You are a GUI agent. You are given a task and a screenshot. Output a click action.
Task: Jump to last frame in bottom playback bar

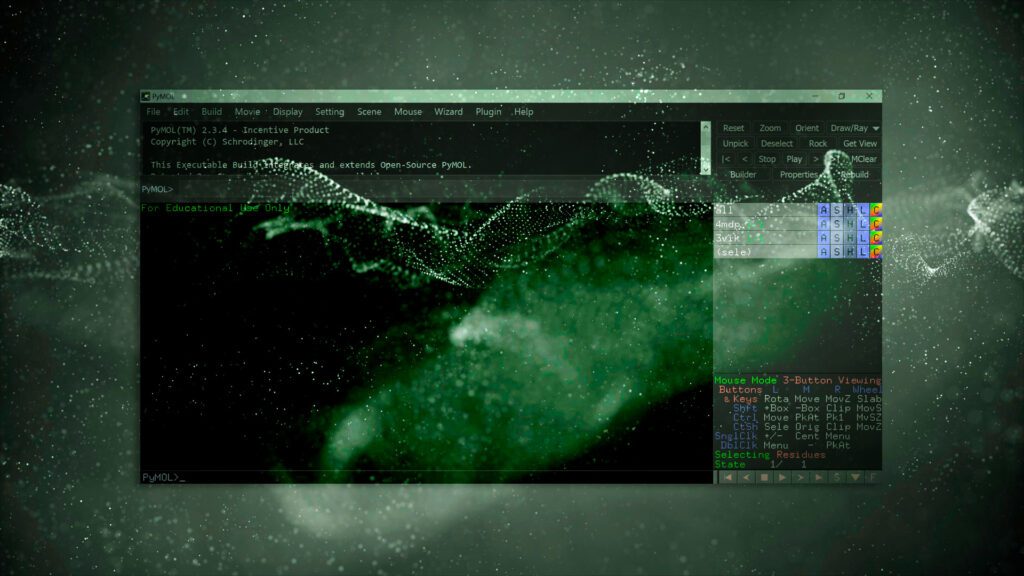(x=818, y=477)
